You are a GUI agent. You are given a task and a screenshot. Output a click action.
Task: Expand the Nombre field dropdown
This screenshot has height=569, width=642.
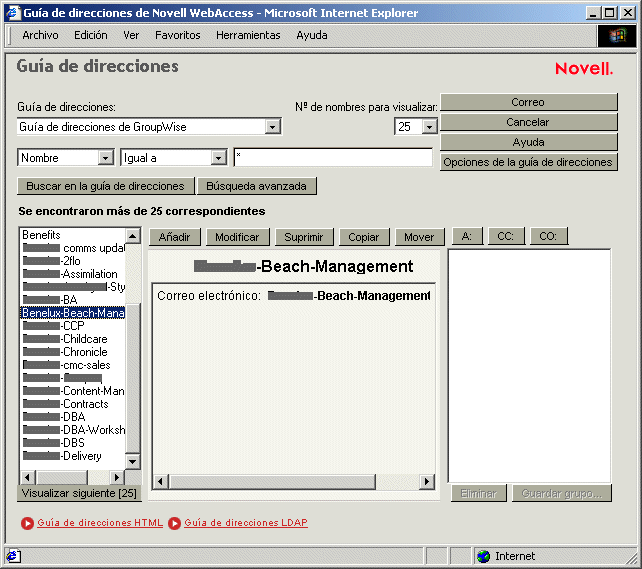(105, 158)
